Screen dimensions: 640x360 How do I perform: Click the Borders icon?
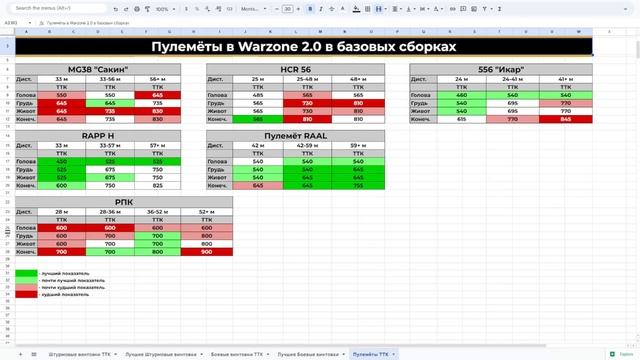367,9
